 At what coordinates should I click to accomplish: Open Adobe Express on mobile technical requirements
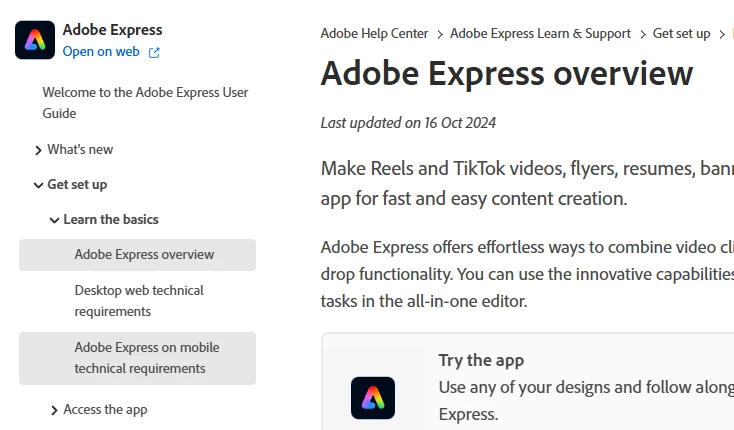(137, 358)
